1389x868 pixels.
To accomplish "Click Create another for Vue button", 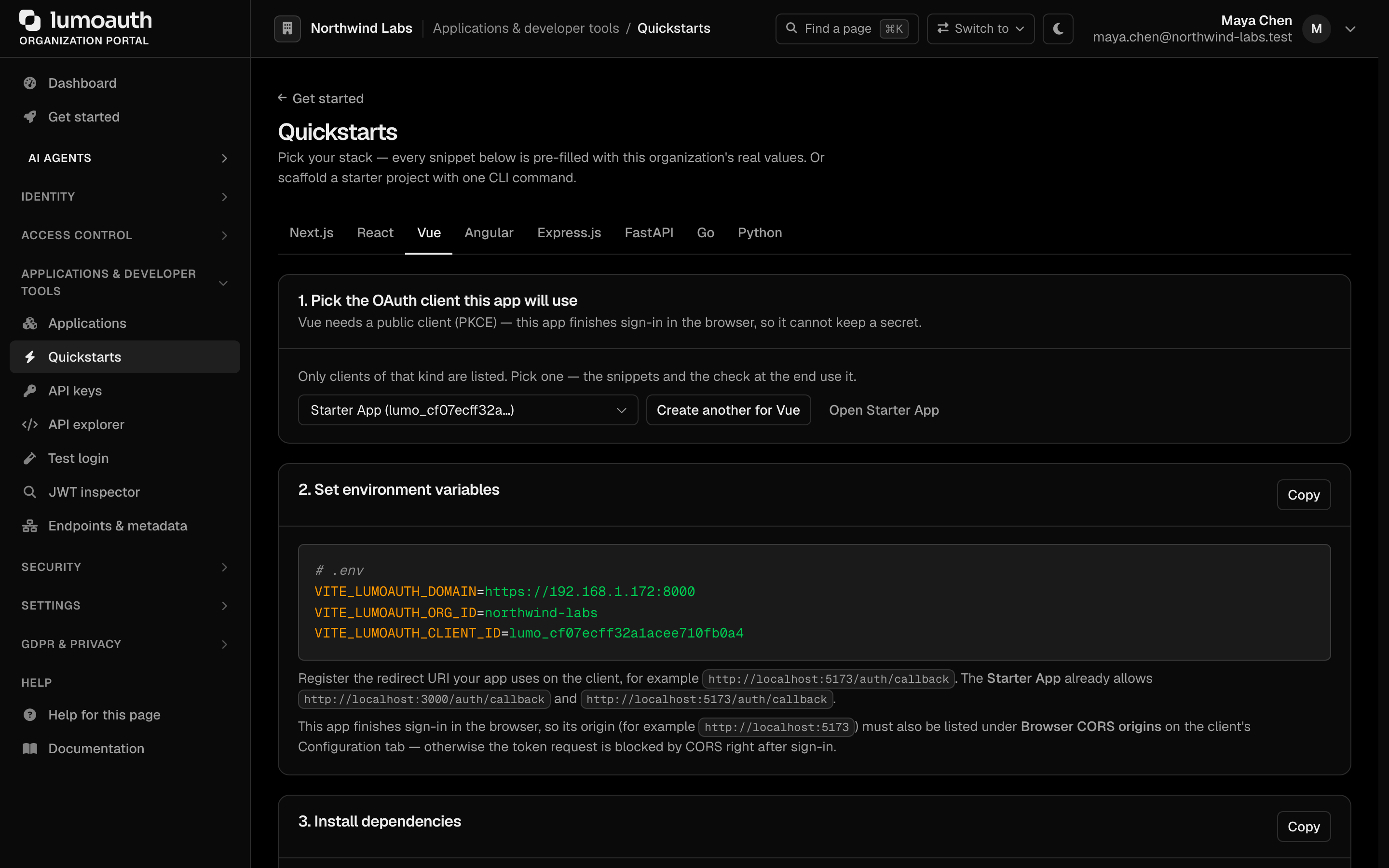I will point(728,410).
